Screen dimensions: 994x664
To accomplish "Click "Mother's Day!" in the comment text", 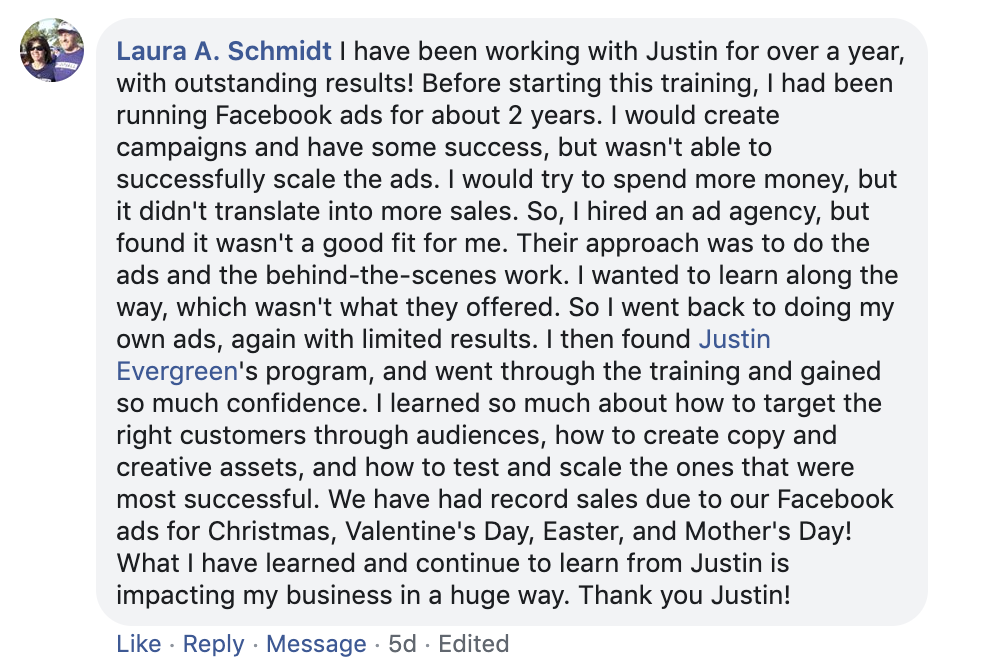I will tap(768, 531).
